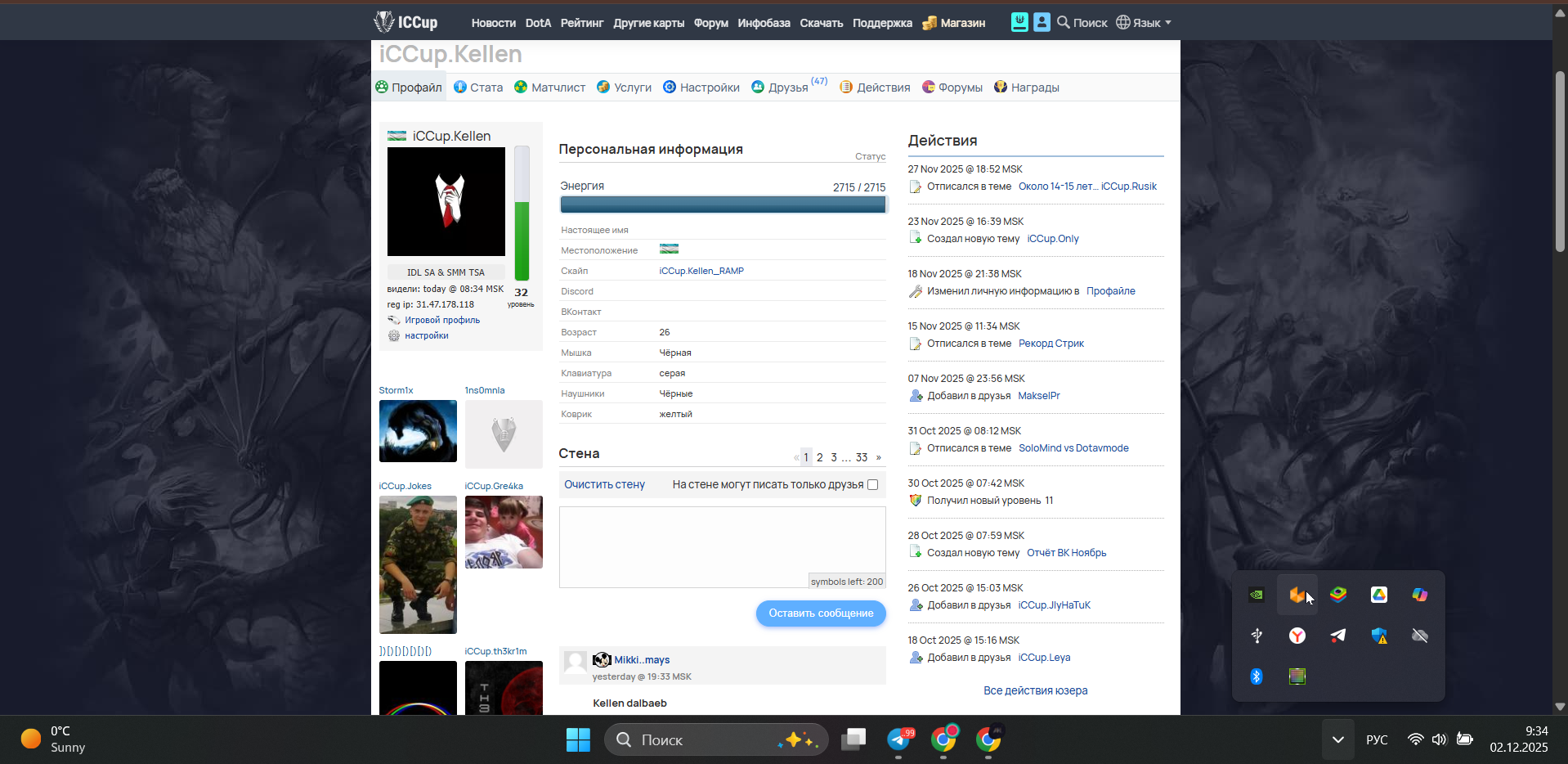This screenshot has height=764, width=1568.
Task: Open the orange cube app in tray popup
Action: 1297,595
